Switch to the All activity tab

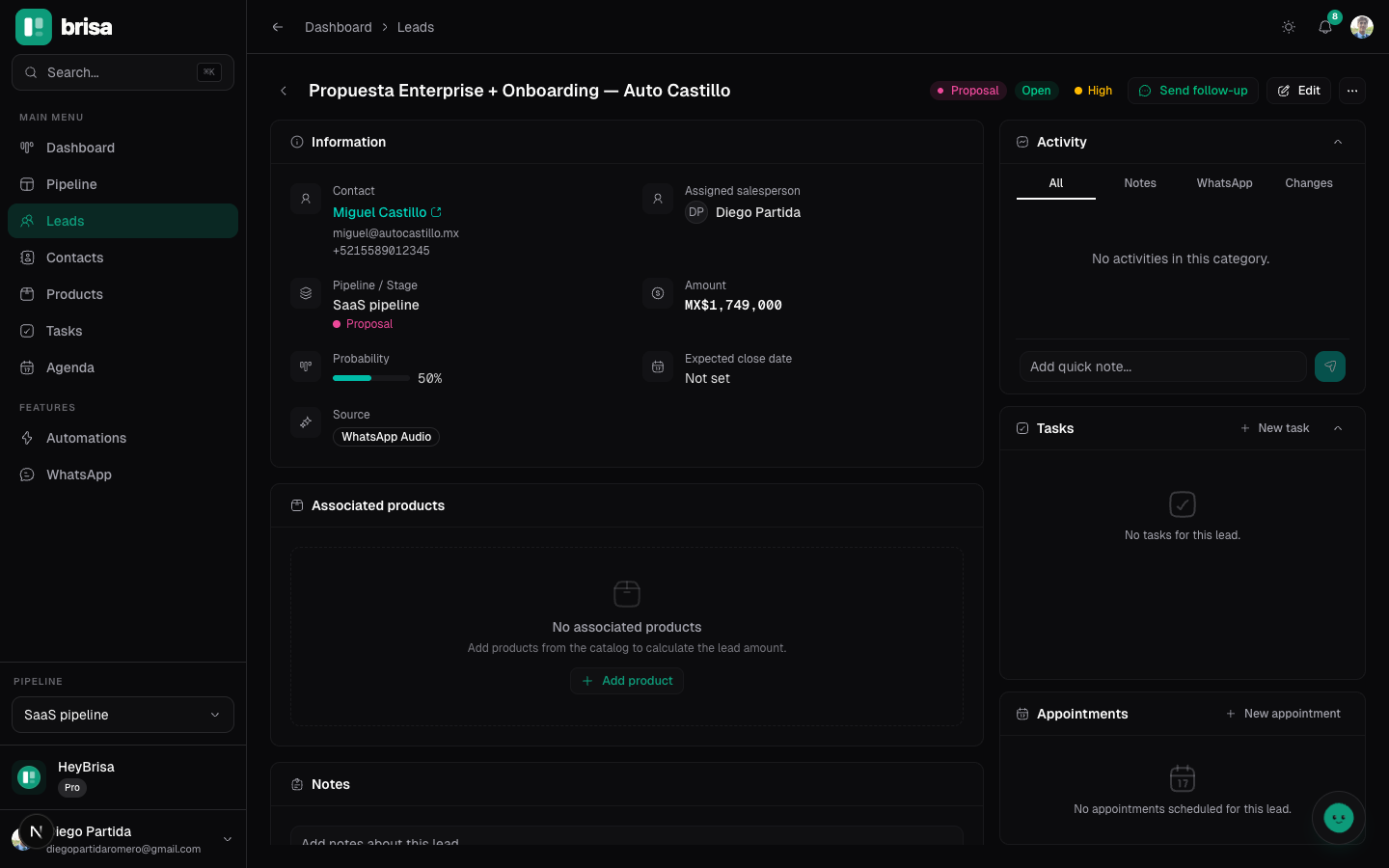1056,183
